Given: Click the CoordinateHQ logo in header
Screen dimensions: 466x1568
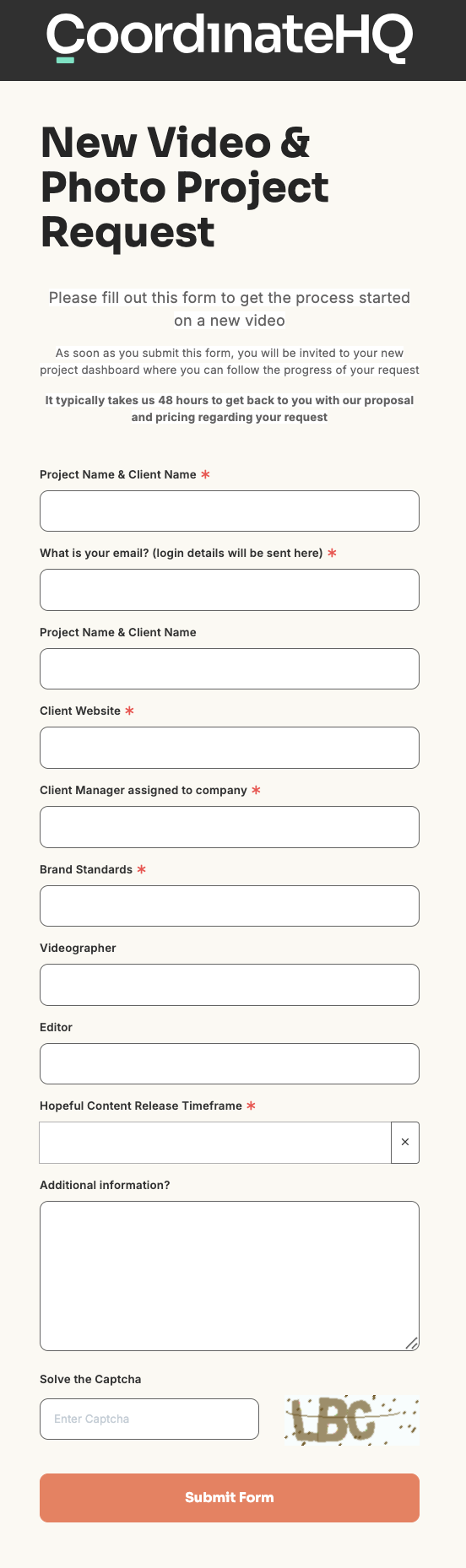Looking at the screenshot, I should 229,38.
